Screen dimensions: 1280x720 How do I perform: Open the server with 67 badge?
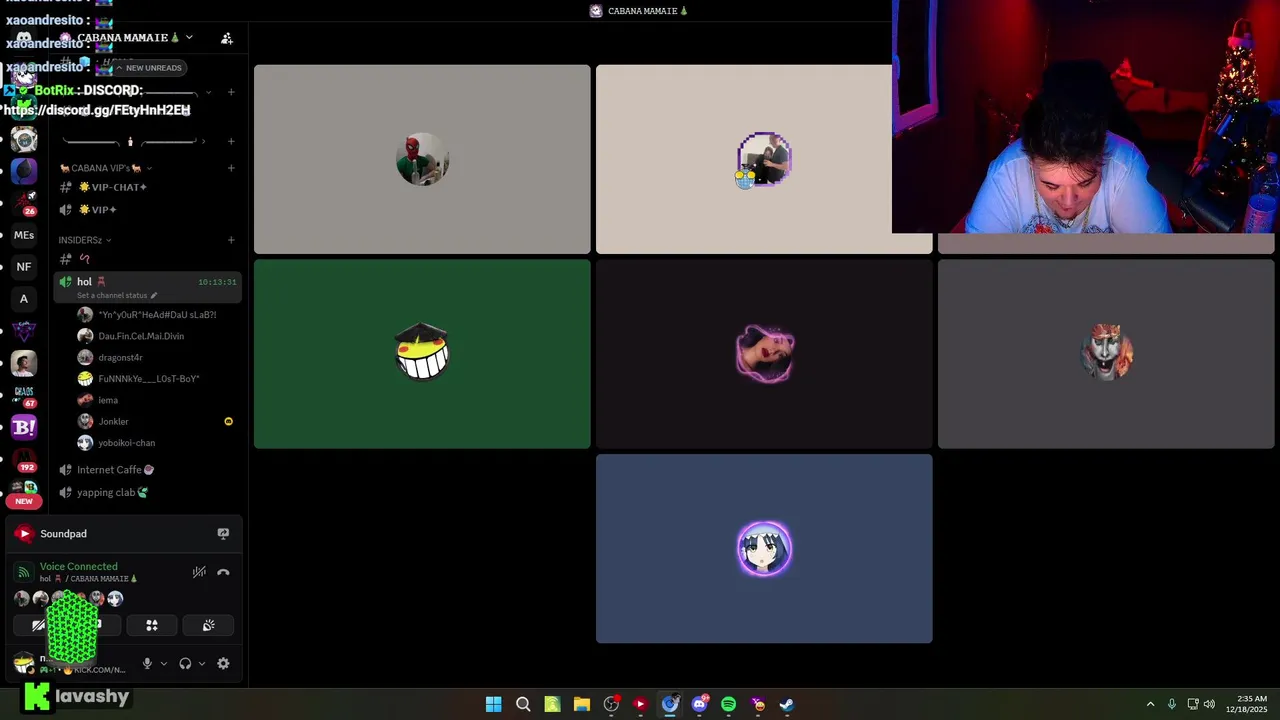coord(24,395)
